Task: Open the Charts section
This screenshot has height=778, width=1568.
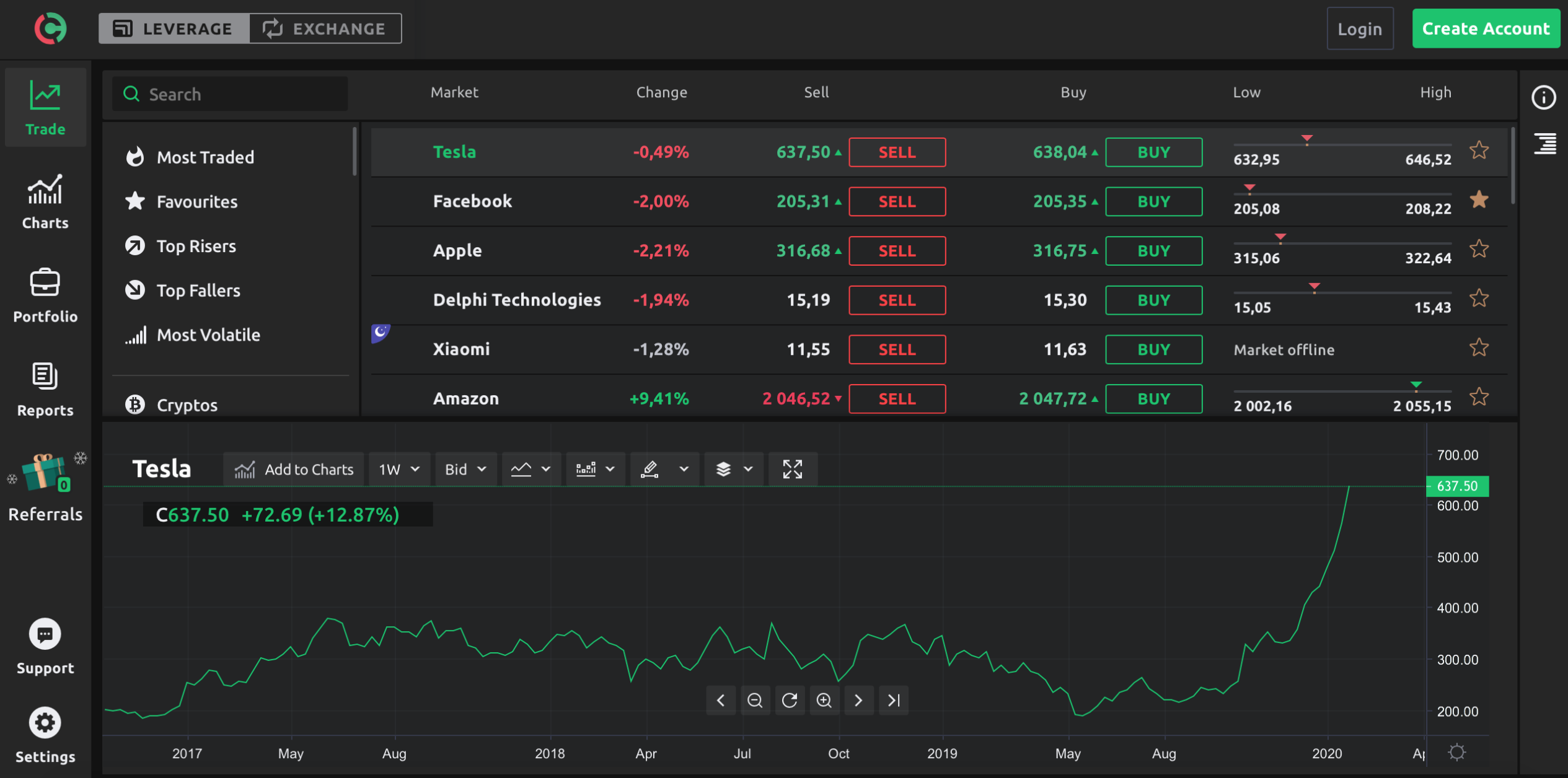Action: [45, 202]
